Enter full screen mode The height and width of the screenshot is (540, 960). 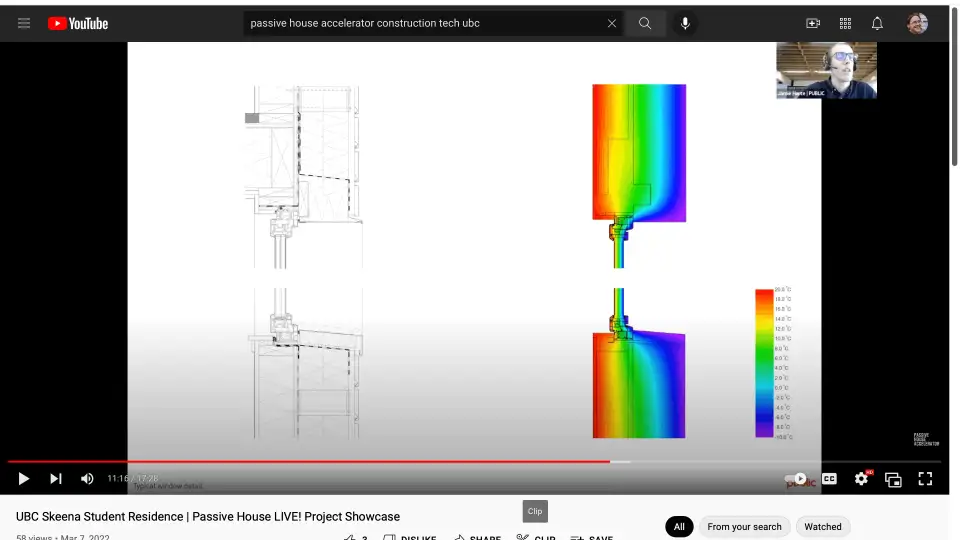tap(925, 479)
